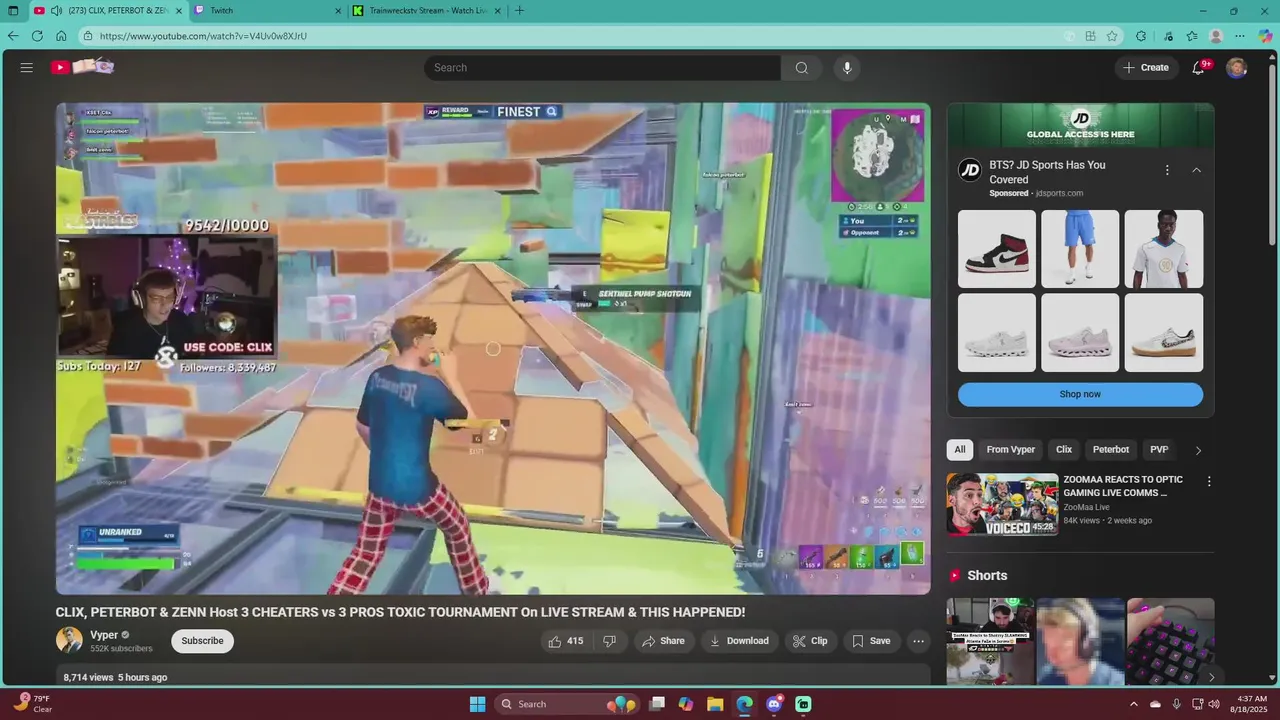Start voice search with the microphone
1280x720 pixels.
tap(847, 67)
